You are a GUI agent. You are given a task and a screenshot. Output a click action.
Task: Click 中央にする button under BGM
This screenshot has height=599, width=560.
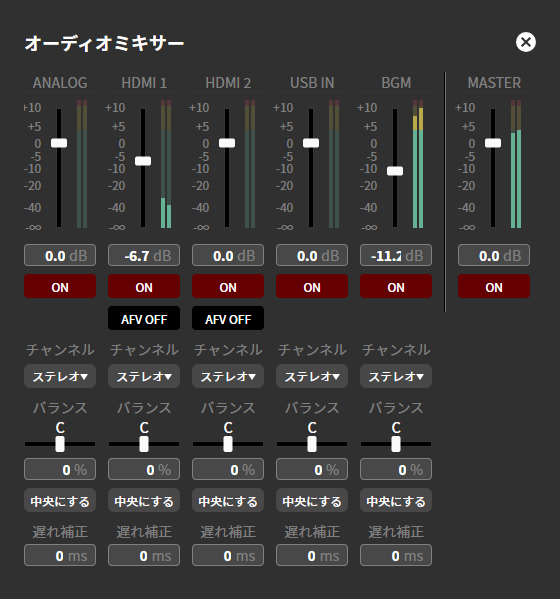point(396,500)
